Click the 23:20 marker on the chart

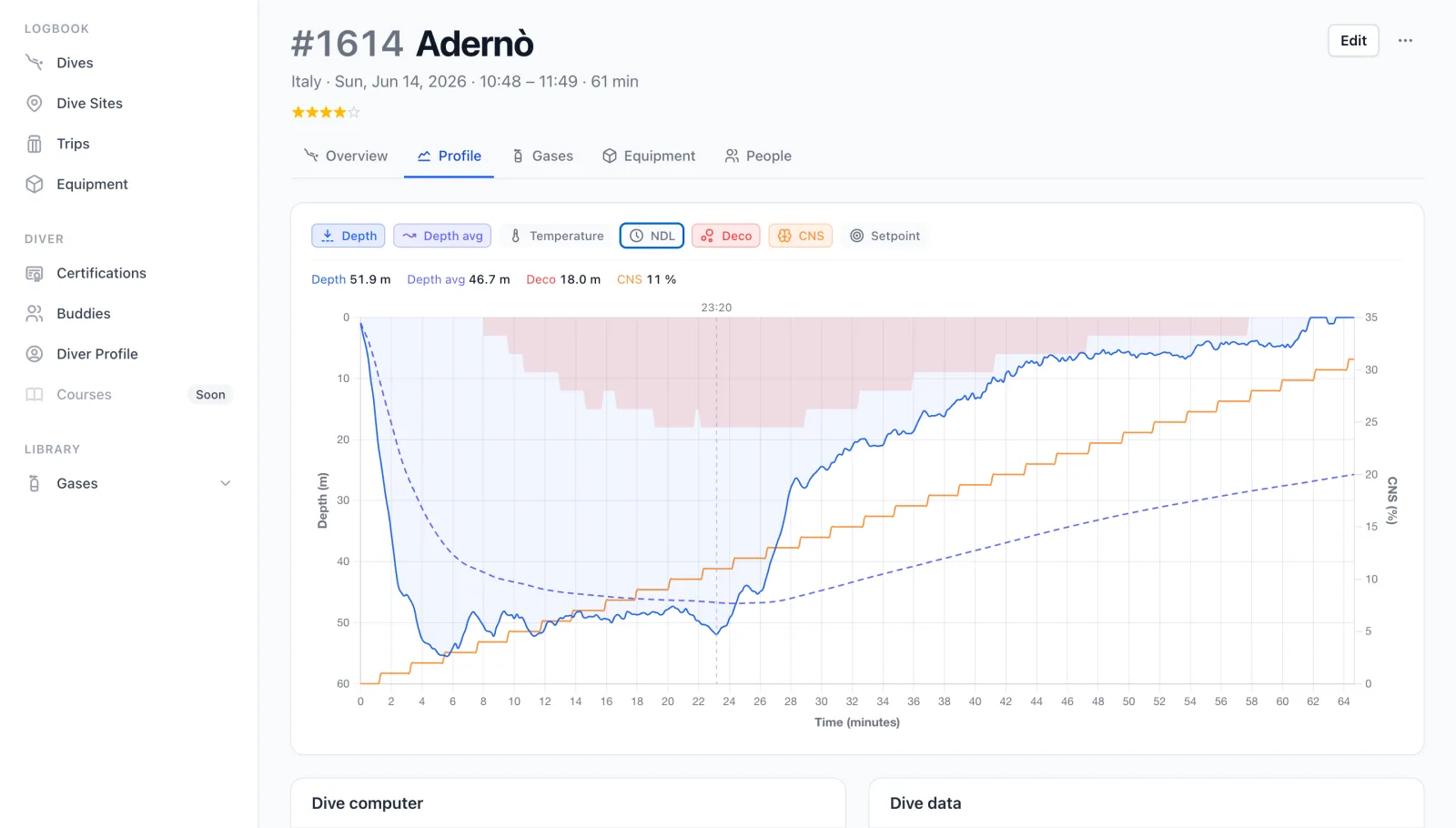(x=716, y=308)
